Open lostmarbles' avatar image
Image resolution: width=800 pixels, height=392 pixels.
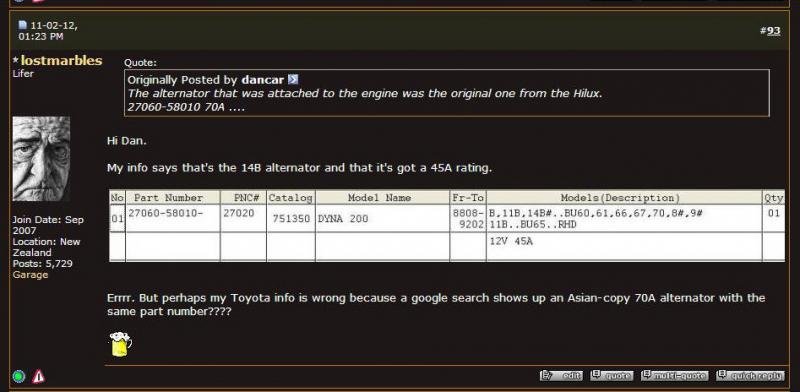pyautogui.click(x=41, y=159)
